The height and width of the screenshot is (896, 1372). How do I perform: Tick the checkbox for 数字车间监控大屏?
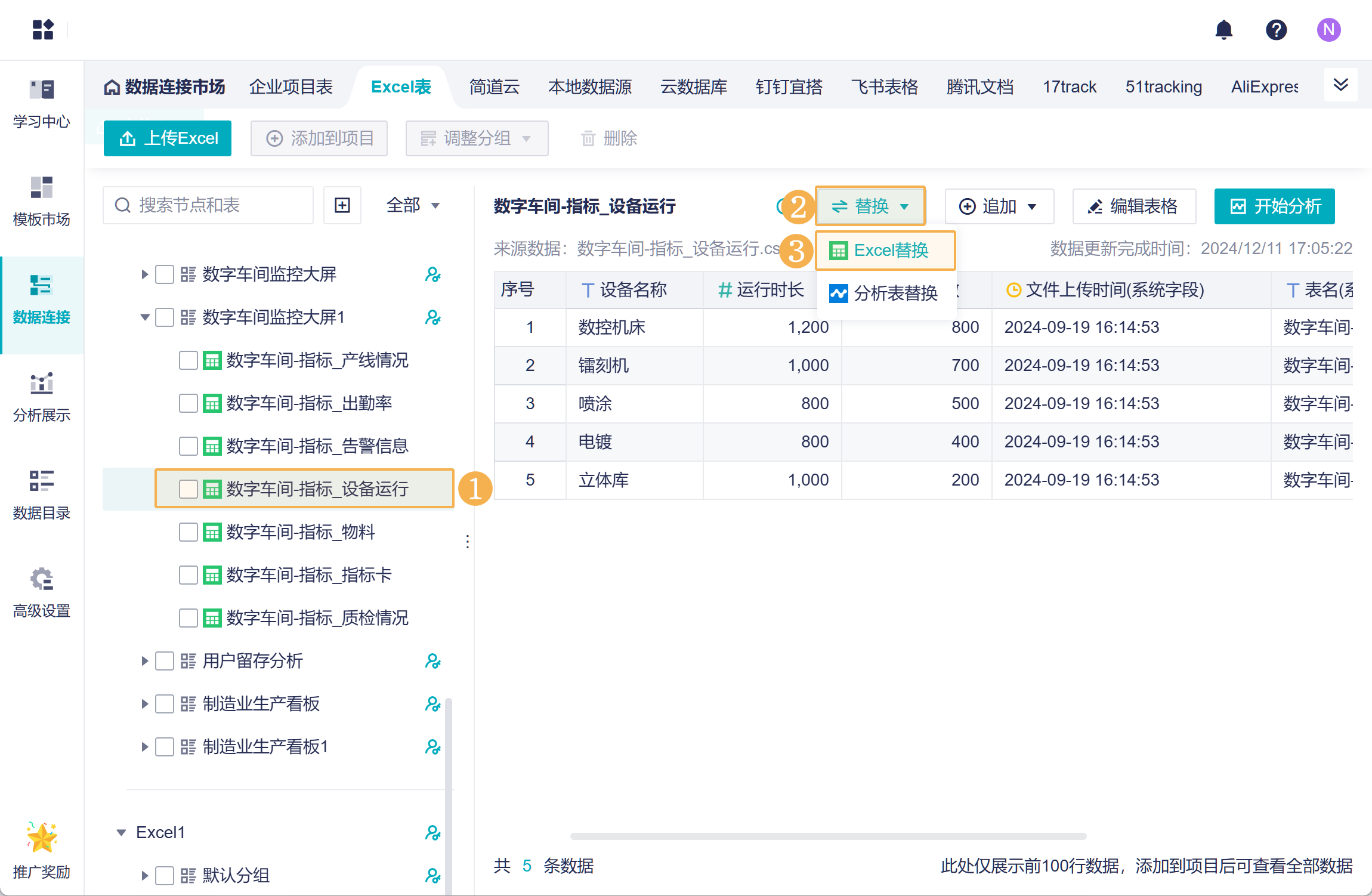(165, 274)
